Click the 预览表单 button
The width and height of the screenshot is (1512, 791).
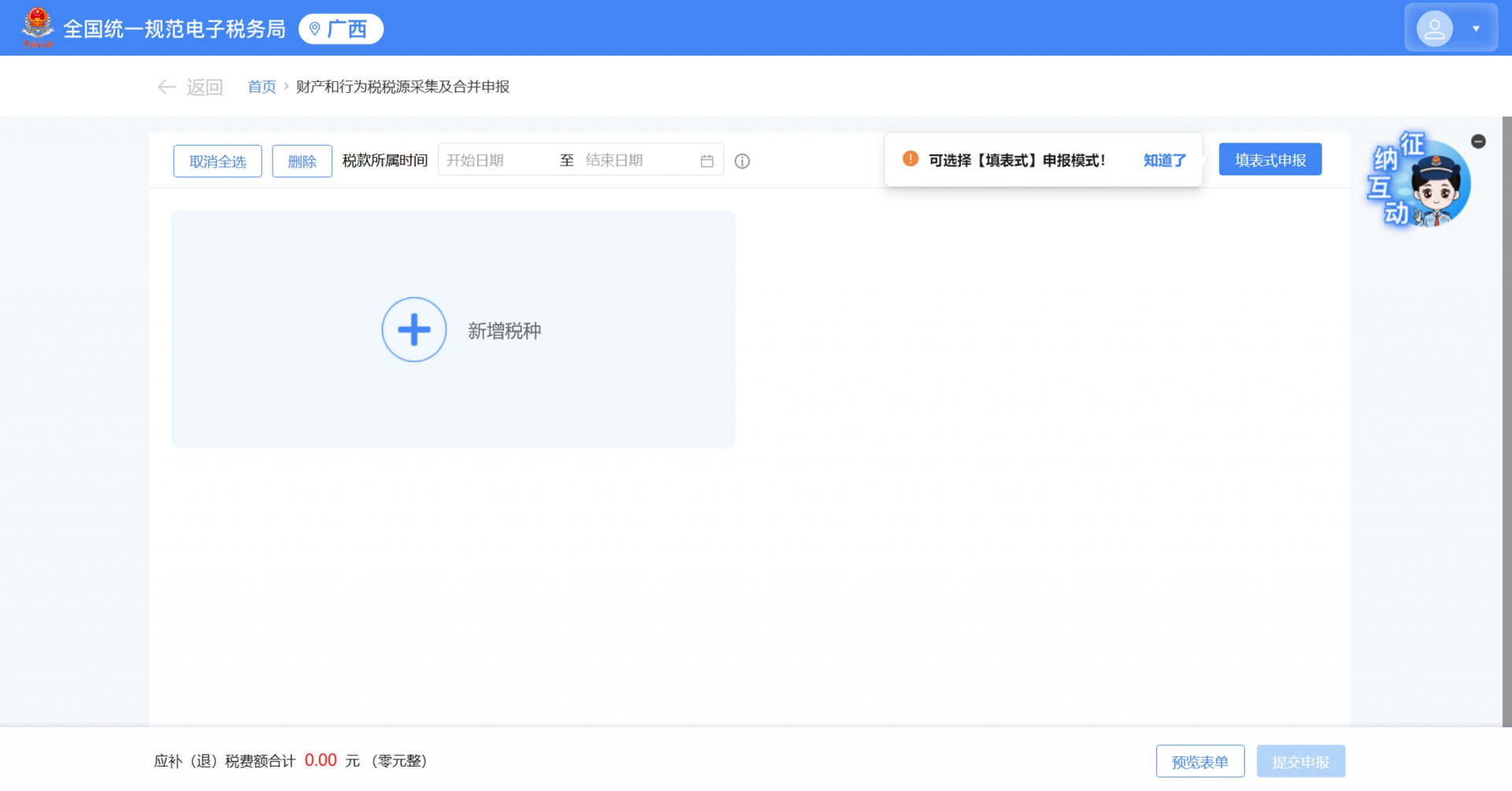[1199, 760]
